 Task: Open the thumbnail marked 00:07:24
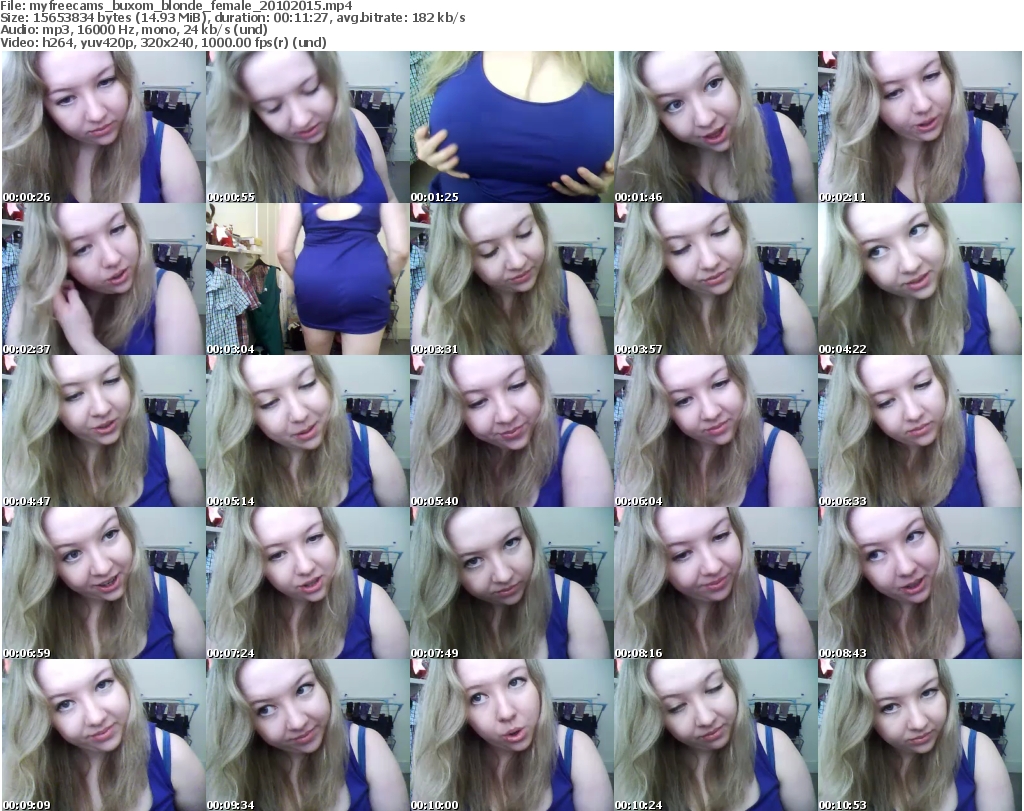tap(308, 583)
